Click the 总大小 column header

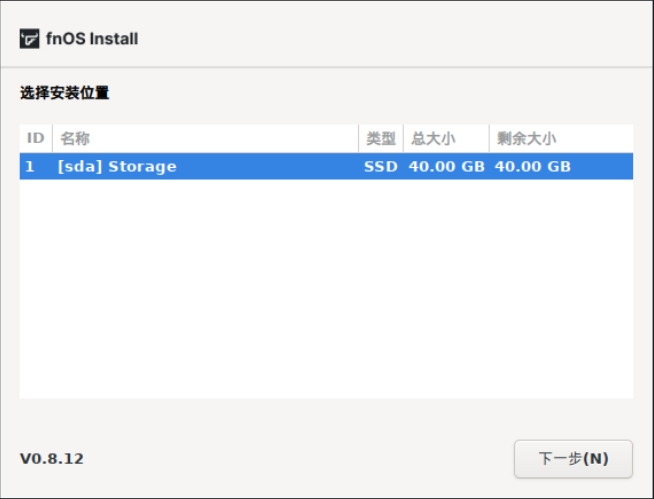click(446, 139)
